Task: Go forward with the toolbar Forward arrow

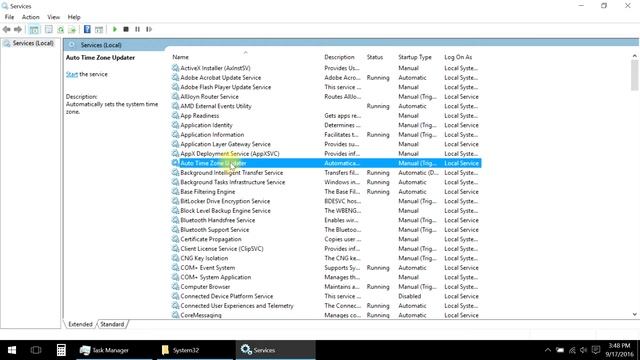Action: 18,29
